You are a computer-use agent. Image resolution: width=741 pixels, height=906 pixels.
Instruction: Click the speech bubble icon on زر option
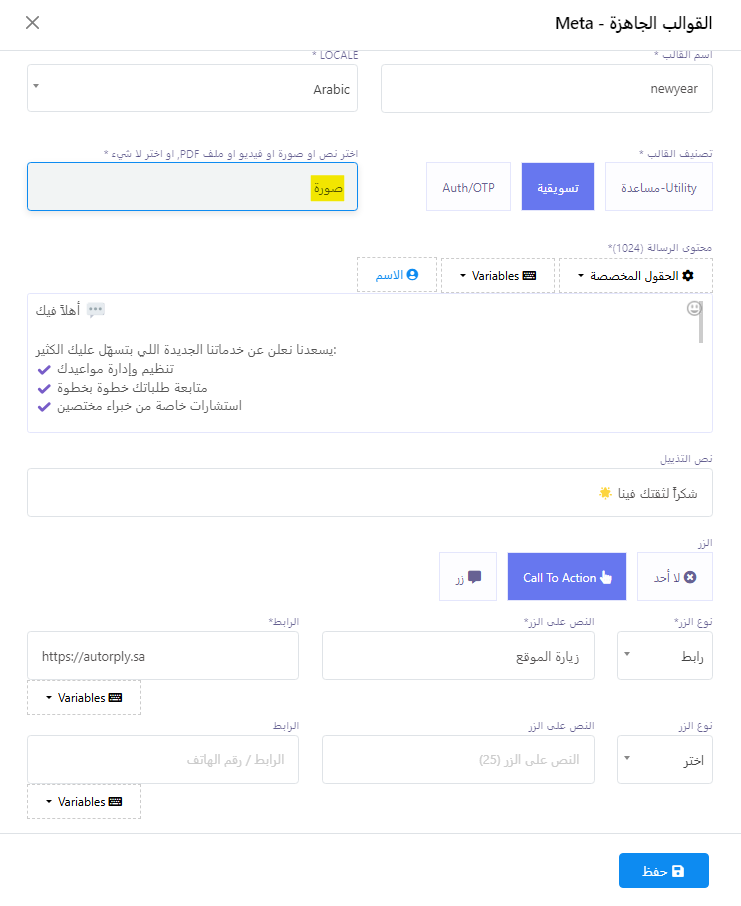pyautogui.click(x=475, y=577)
